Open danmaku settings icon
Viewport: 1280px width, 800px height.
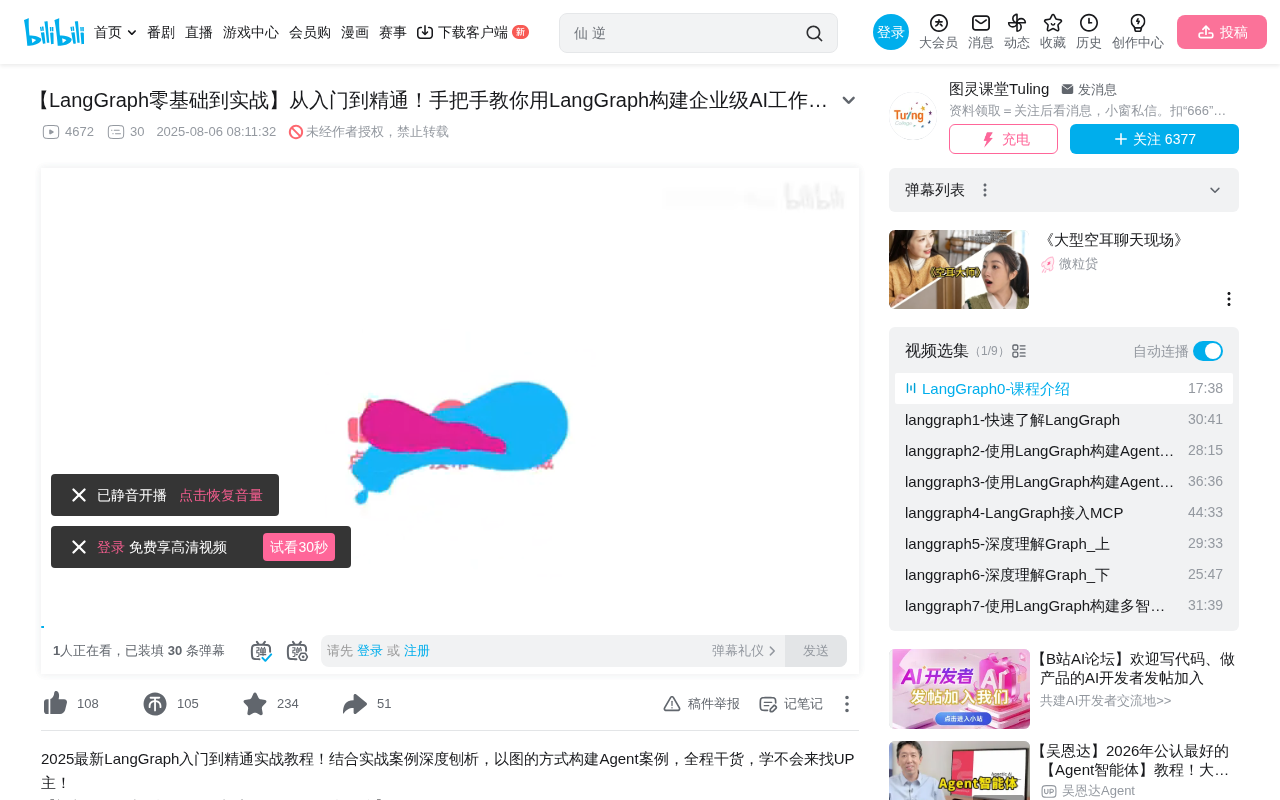click(x=297, y=651)
